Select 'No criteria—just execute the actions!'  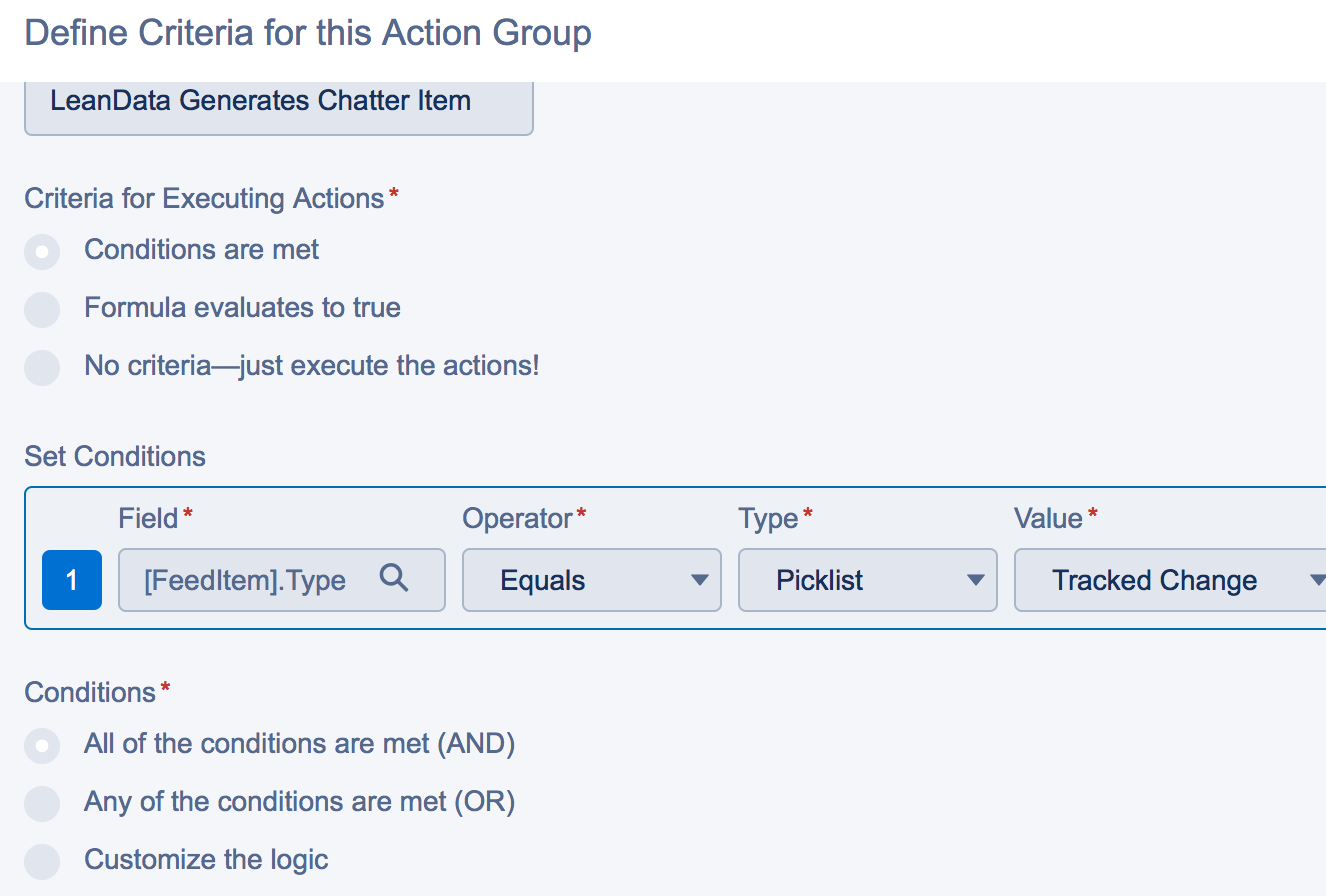pos(42,367)
